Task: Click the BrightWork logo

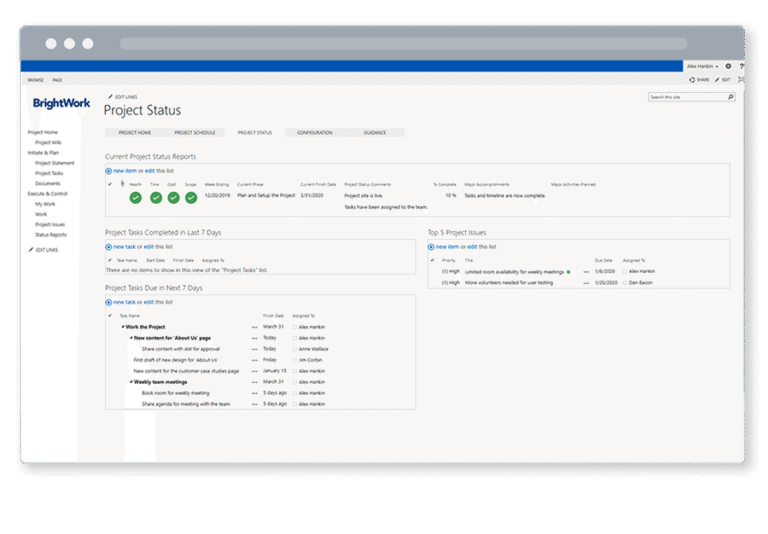Action: 61,103
